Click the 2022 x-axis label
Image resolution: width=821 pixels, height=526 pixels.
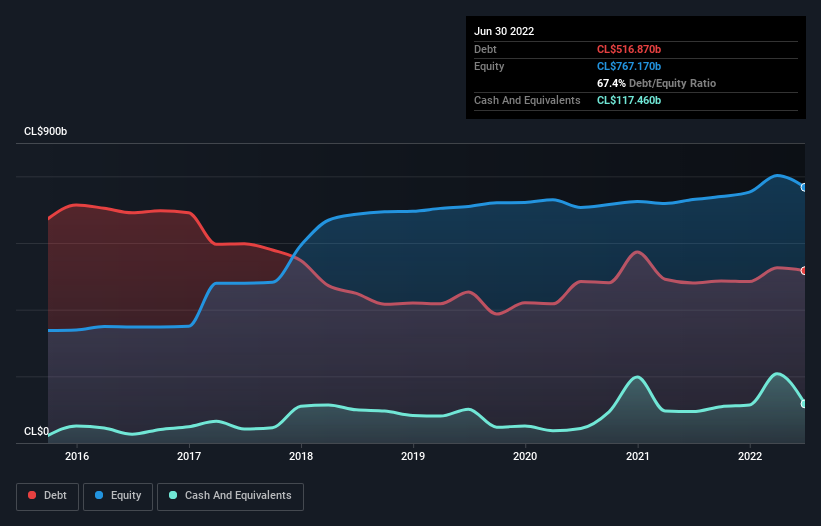pyautogui.click(x=750, y=456)
